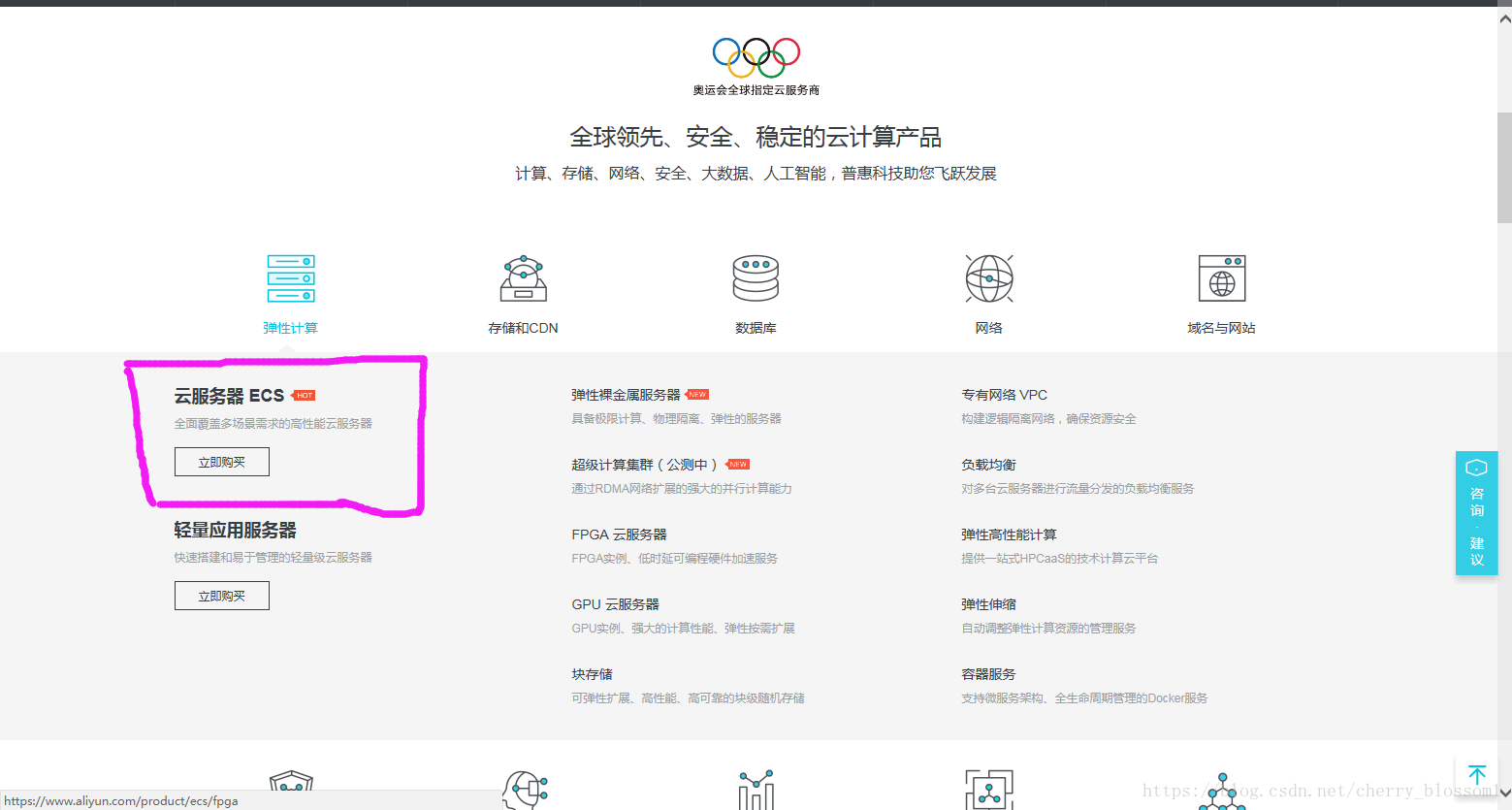Open the 弹性伸缩 product link
Image resolution: width=1512 pixels, height=810 pixels.
(x=989, y=604)
